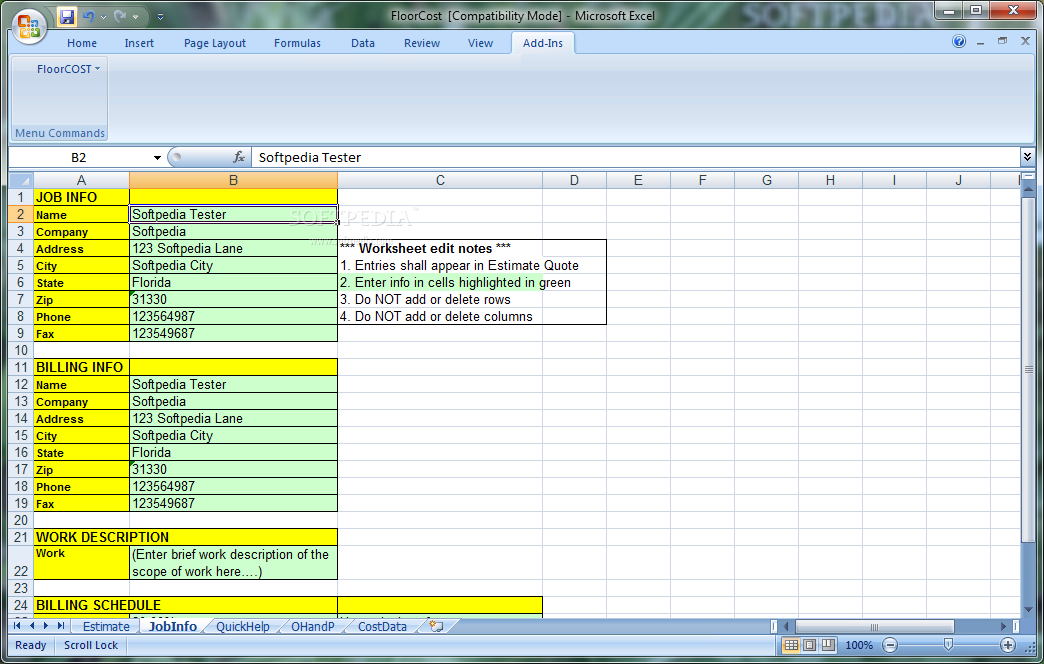The width and height of the screenshot is (1044, 664).
Task: Switch to Page Layout view icon
Action: click(810, 645)
